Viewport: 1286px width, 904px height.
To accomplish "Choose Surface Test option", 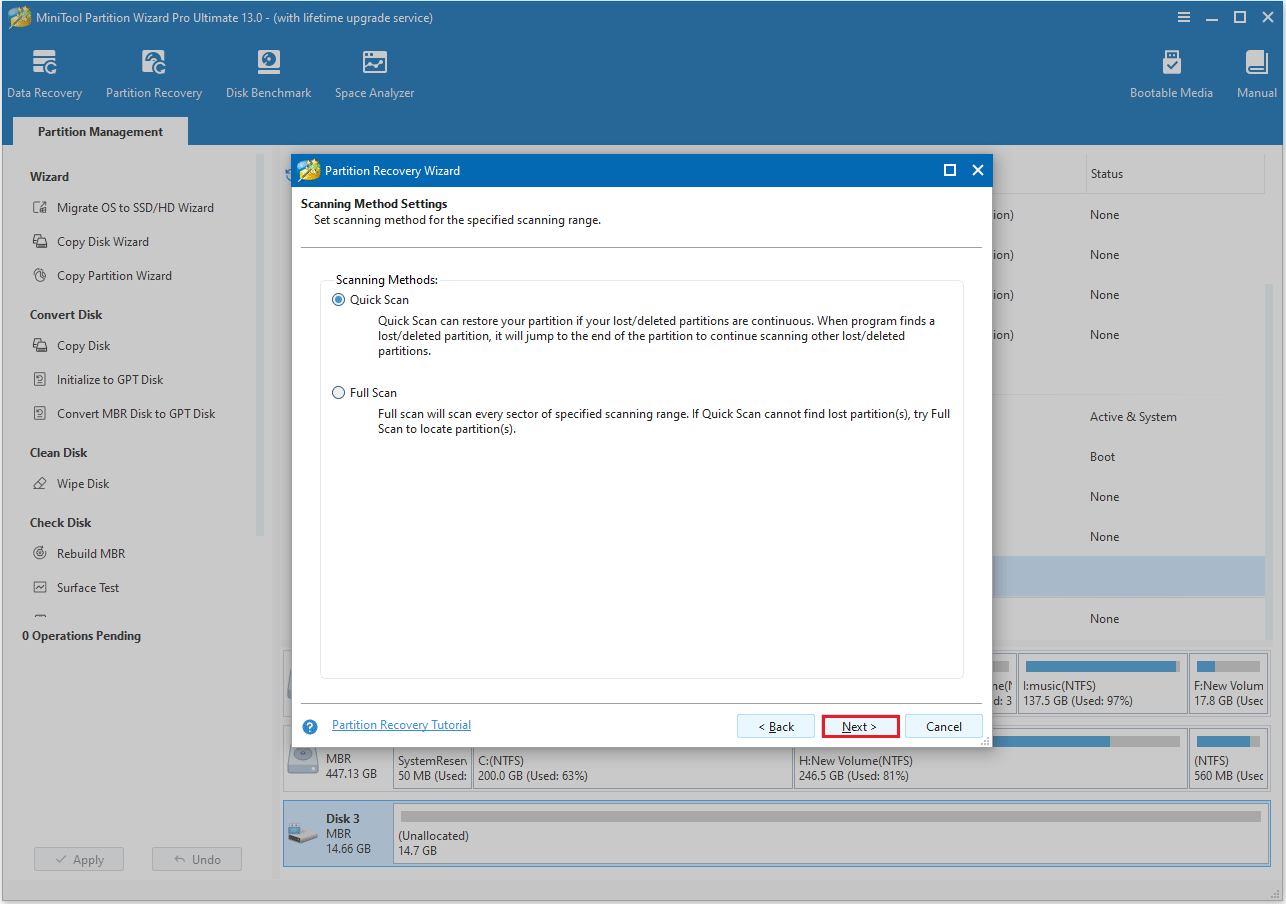I will point(88,588).
